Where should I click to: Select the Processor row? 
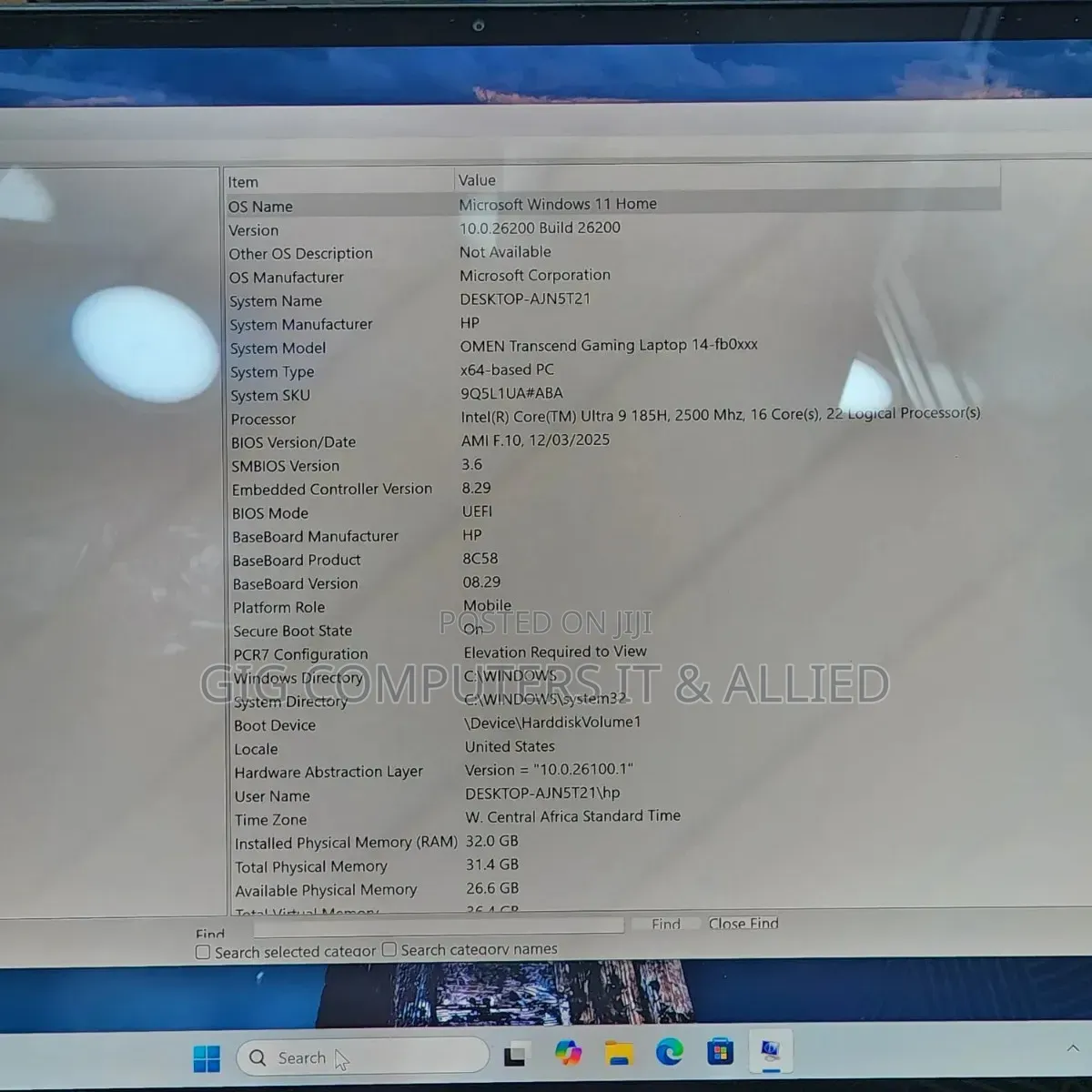pos(613,417)
